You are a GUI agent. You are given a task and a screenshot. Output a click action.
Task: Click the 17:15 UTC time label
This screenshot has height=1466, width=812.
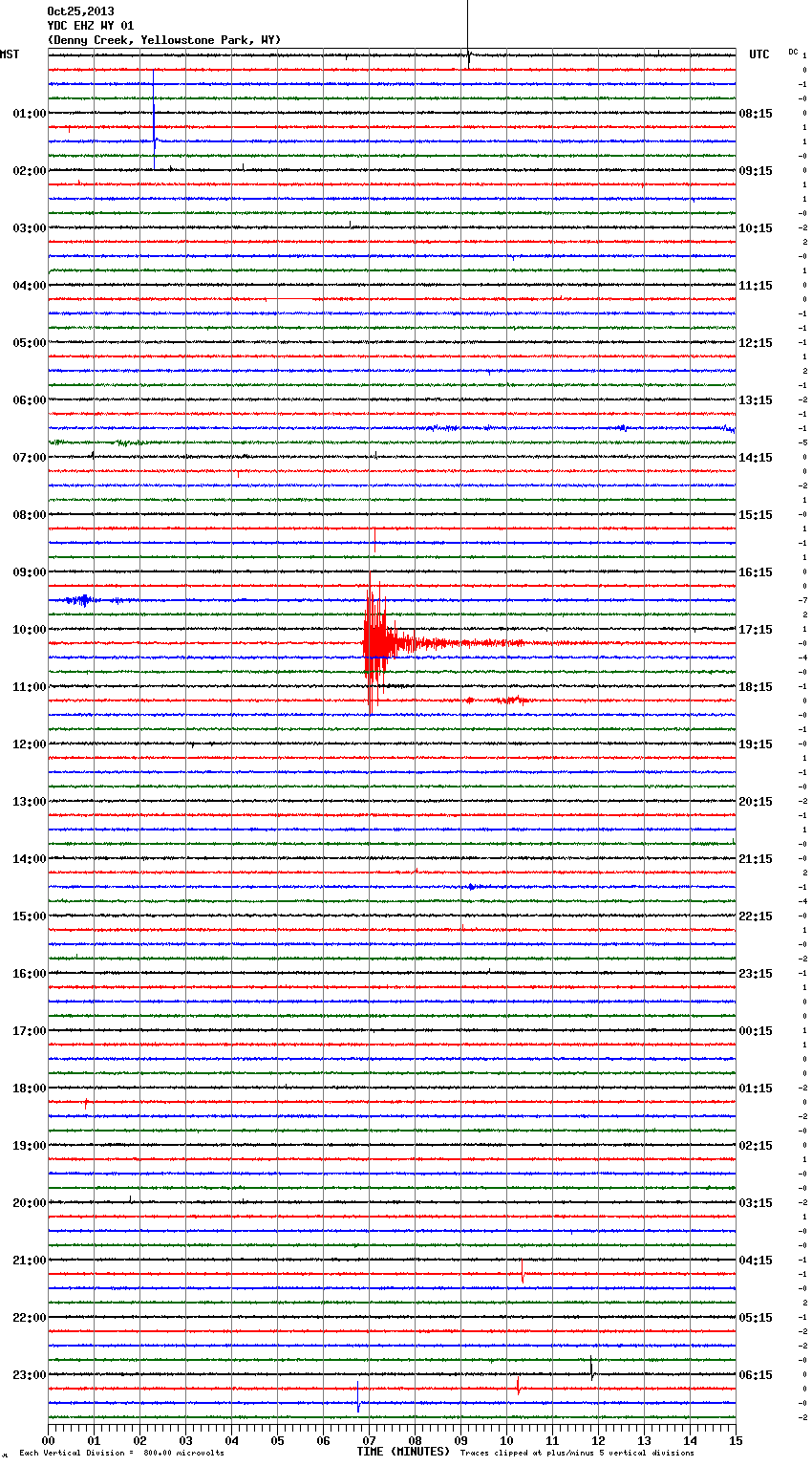tap(756, 630)
